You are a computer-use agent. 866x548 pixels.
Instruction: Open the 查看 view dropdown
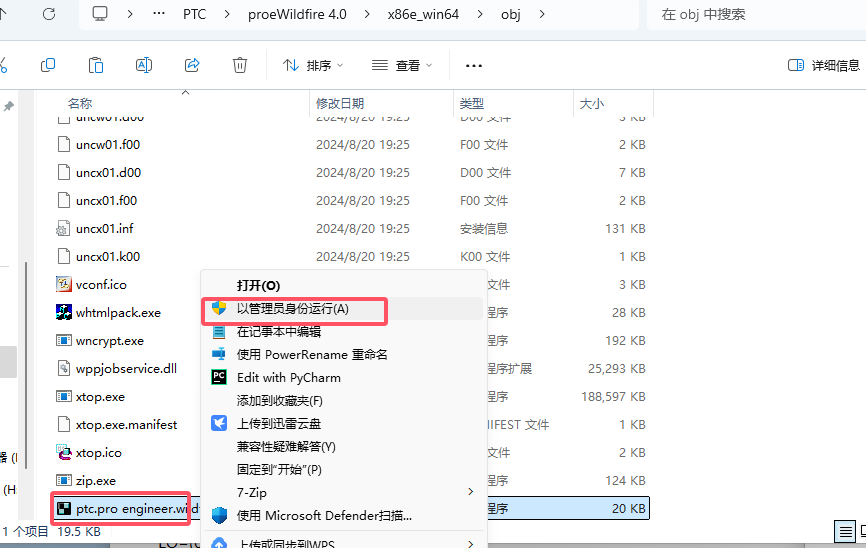(402, 66)
